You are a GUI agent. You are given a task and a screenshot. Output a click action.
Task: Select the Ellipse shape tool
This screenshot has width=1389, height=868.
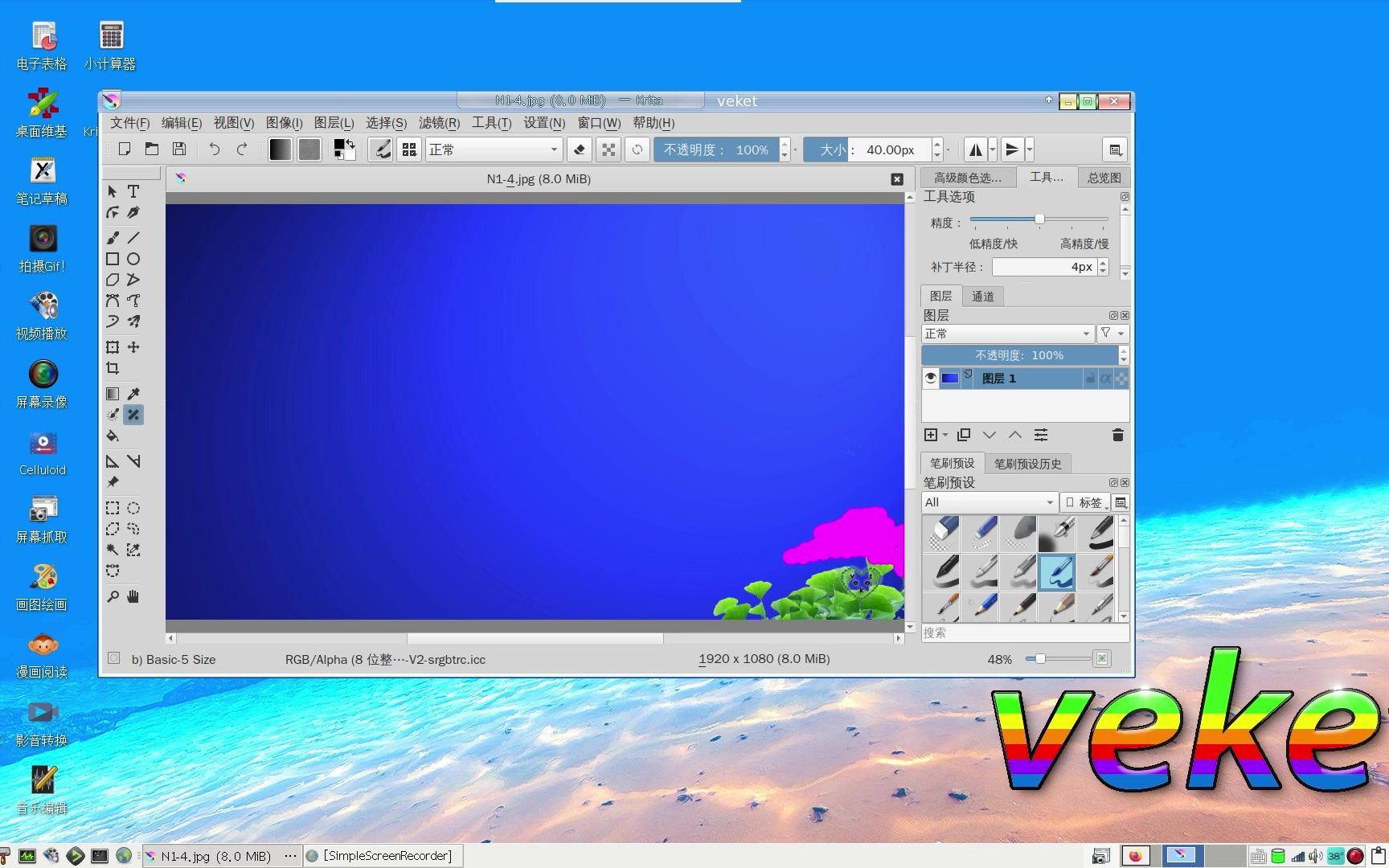[x=133, y=259]
